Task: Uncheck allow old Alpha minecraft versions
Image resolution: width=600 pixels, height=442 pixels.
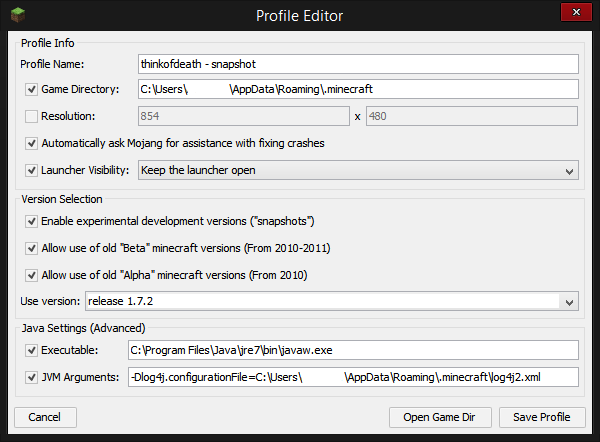Action: 32,274
